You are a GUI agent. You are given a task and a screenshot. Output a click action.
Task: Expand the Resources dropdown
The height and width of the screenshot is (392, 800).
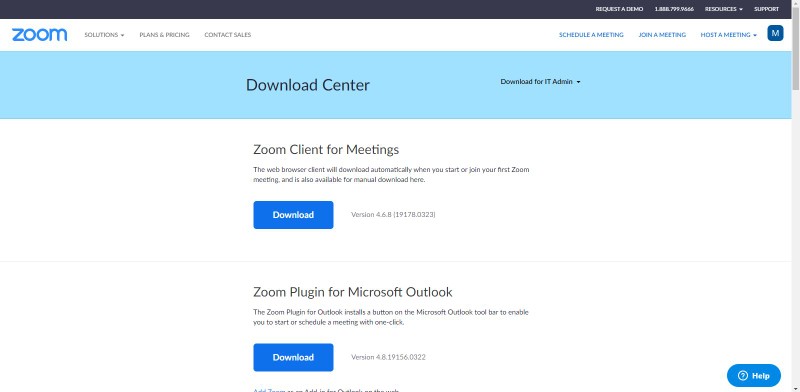tap(723, 9)
